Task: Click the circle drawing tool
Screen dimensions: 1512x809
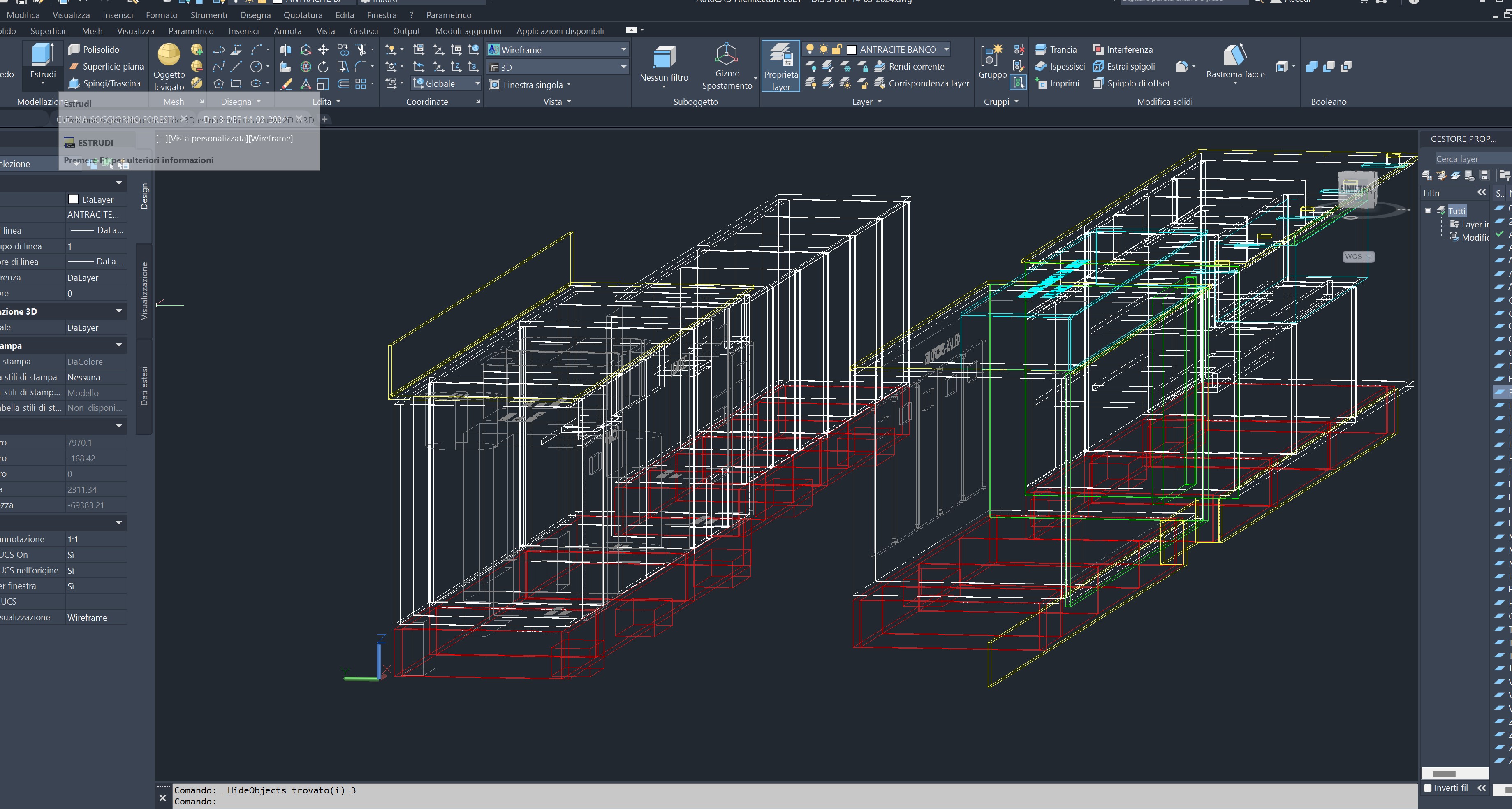Action: tap(256, 67)
